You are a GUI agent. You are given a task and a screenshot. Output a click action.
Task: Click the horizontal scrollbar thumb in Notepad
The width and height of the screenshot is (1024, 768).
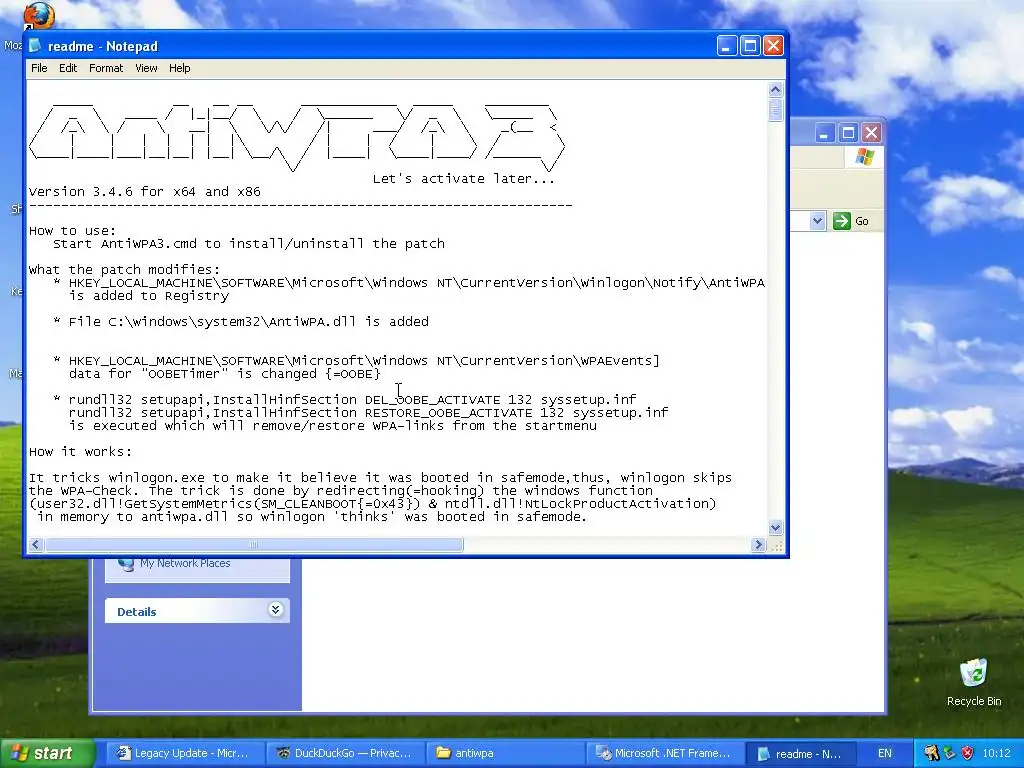(254, 544)
